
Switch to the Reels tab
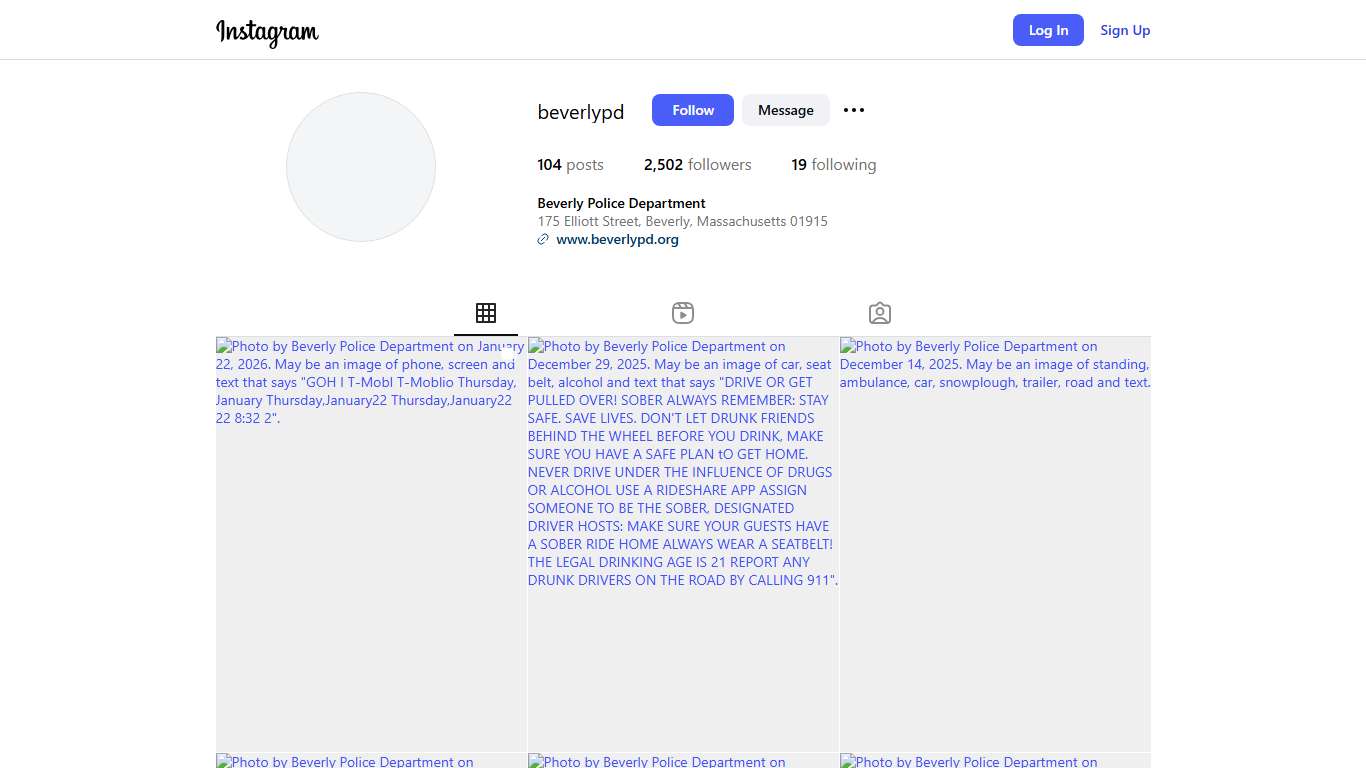click(x=683, y=313)
